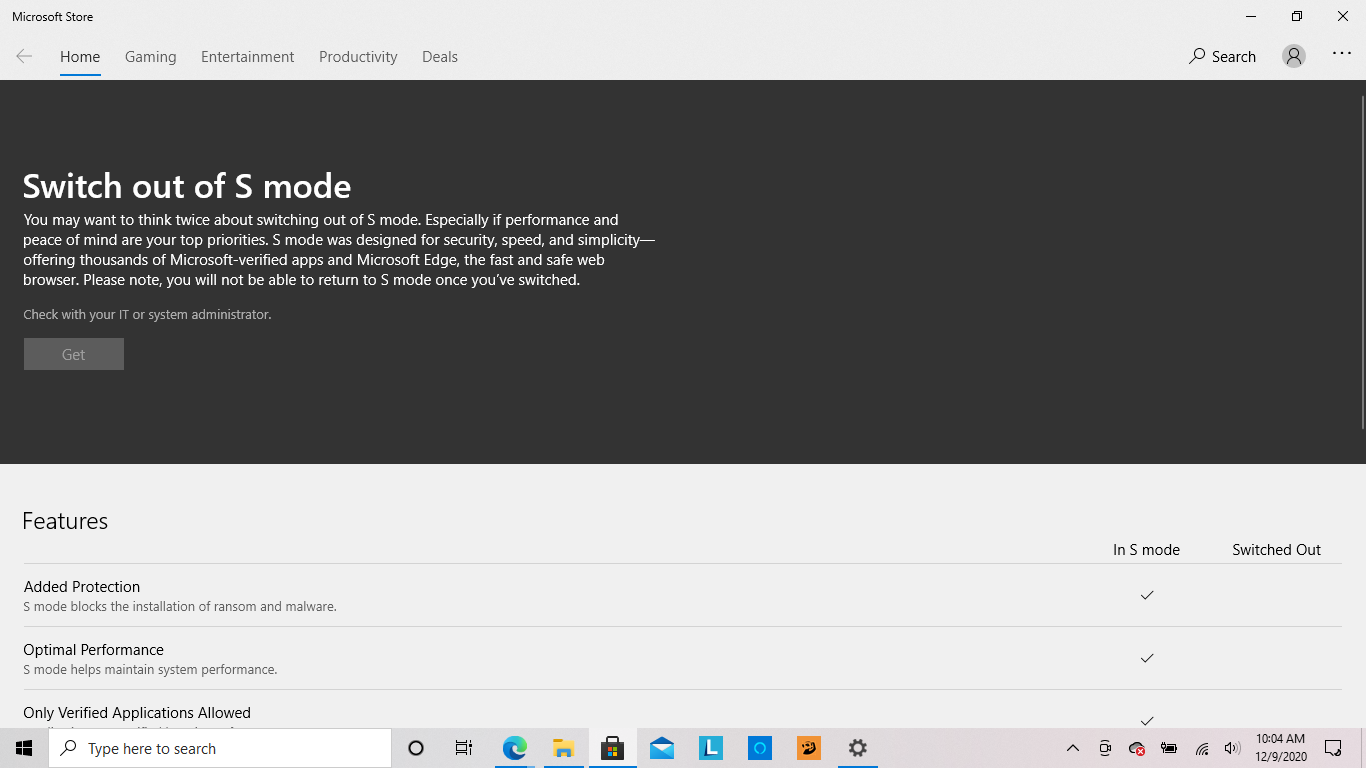Click the Added Protection feature title
1366x768 pixels.
tap(82, 587)
